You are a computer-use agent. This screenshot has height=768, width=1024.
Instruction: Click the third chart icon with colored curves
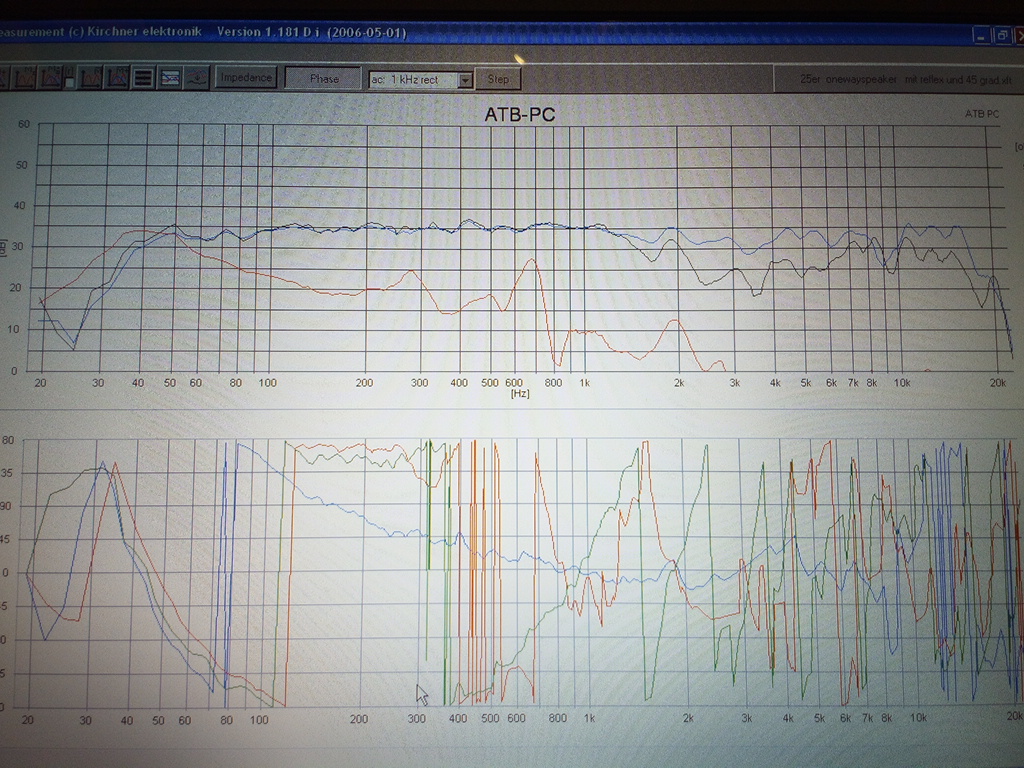coord(50,78)
